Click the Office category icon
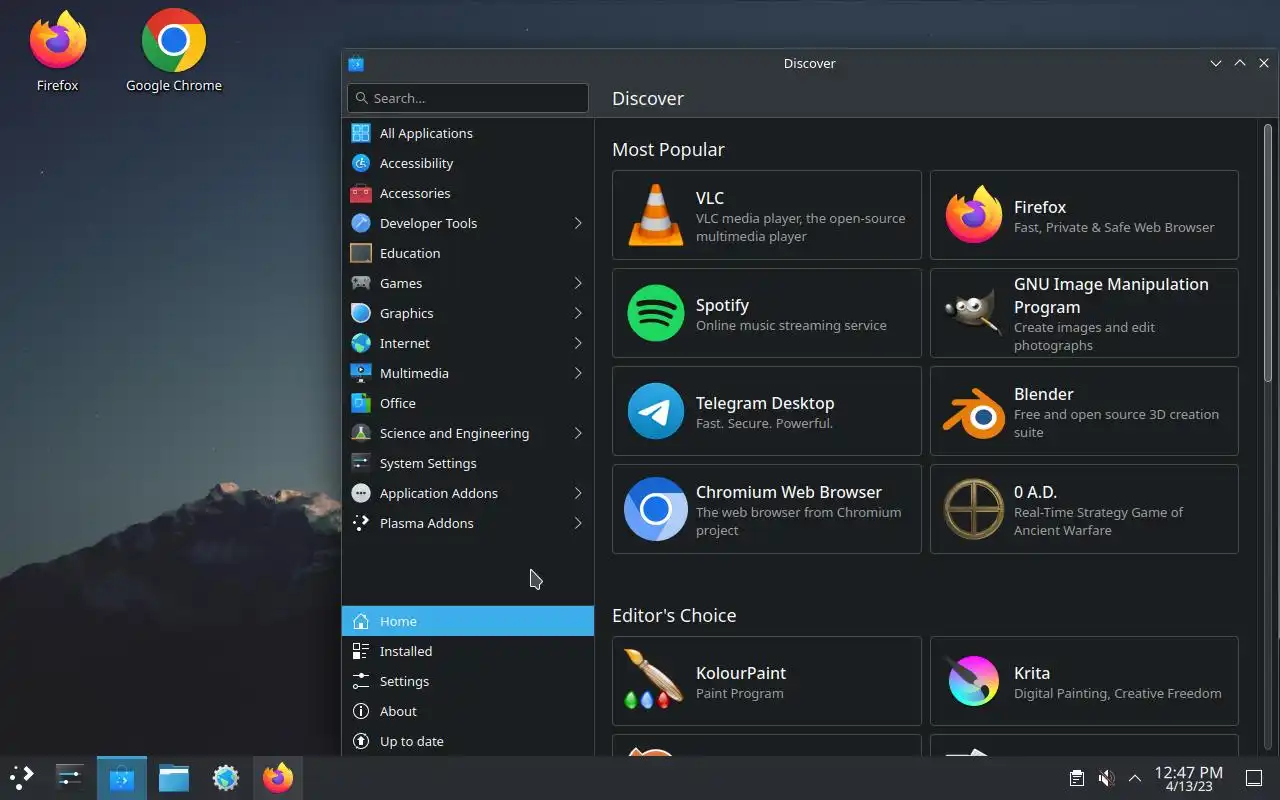Screen dimensions: 1280x800 coord(361,403)
